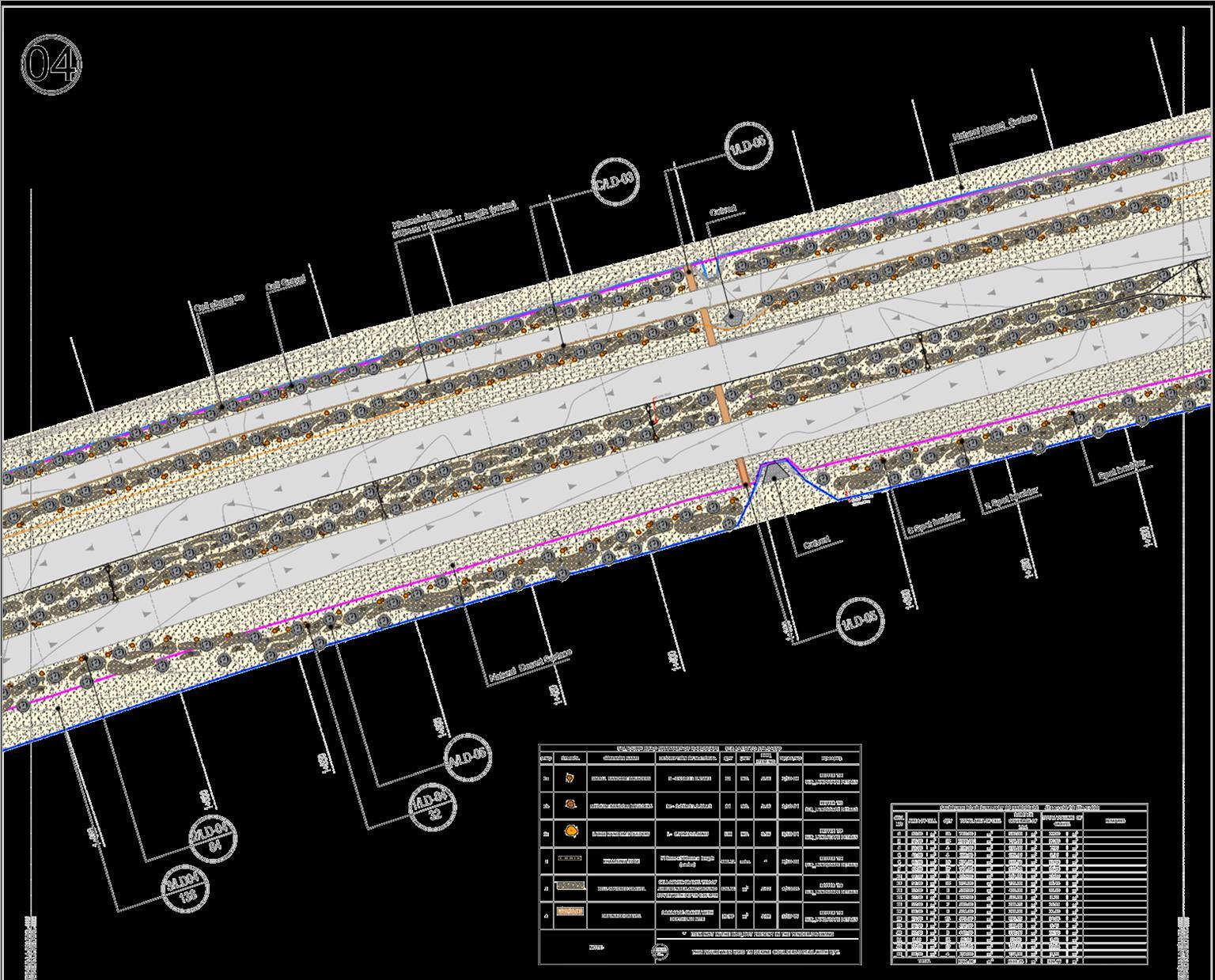Click the Mountain Edge dimension annotation
1215x980 pixels.
454,221
